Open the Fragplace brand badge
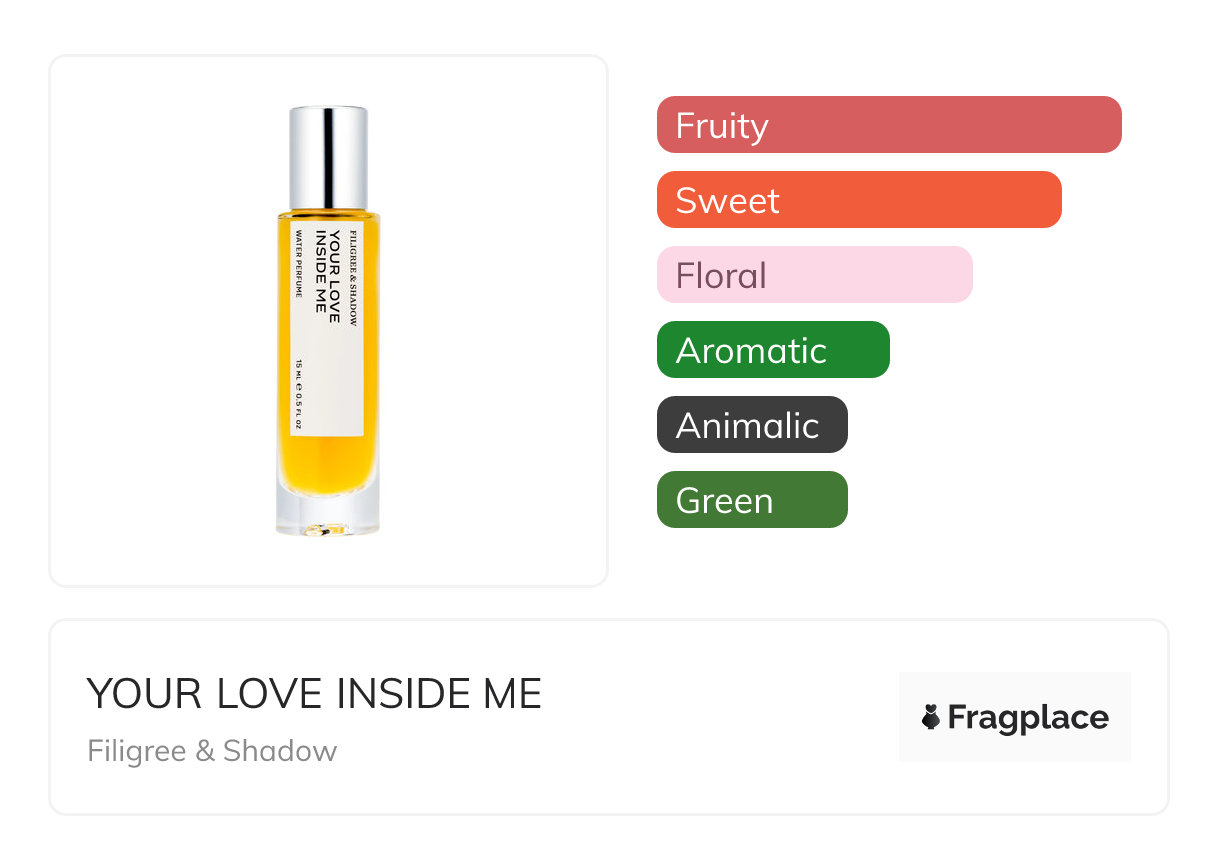 [x=1015, y=717]
